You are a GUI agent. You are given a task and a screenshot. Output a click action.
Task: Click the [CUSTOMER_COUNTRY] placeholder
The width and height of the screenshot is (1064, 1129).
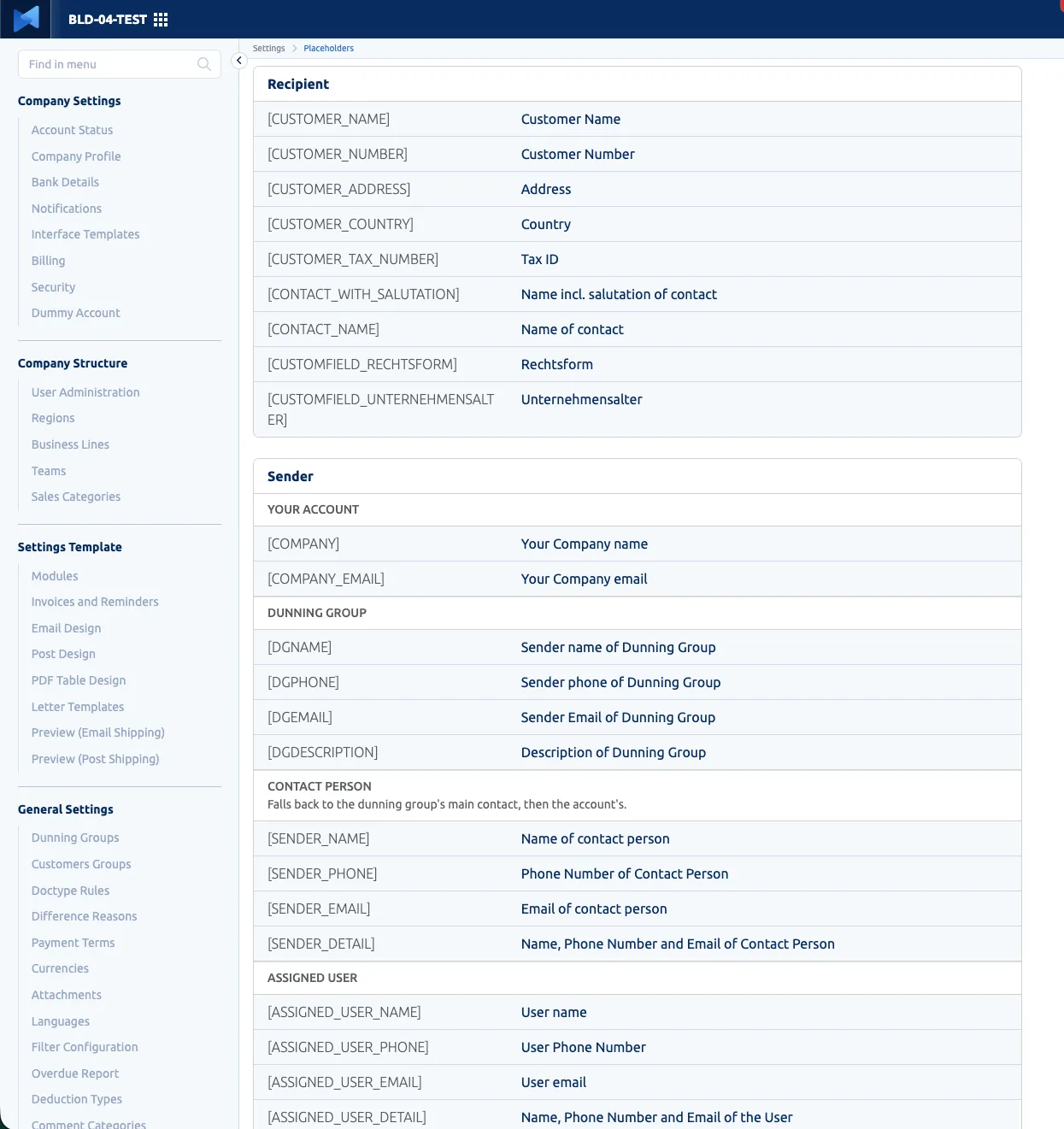[x=340, y=224]
